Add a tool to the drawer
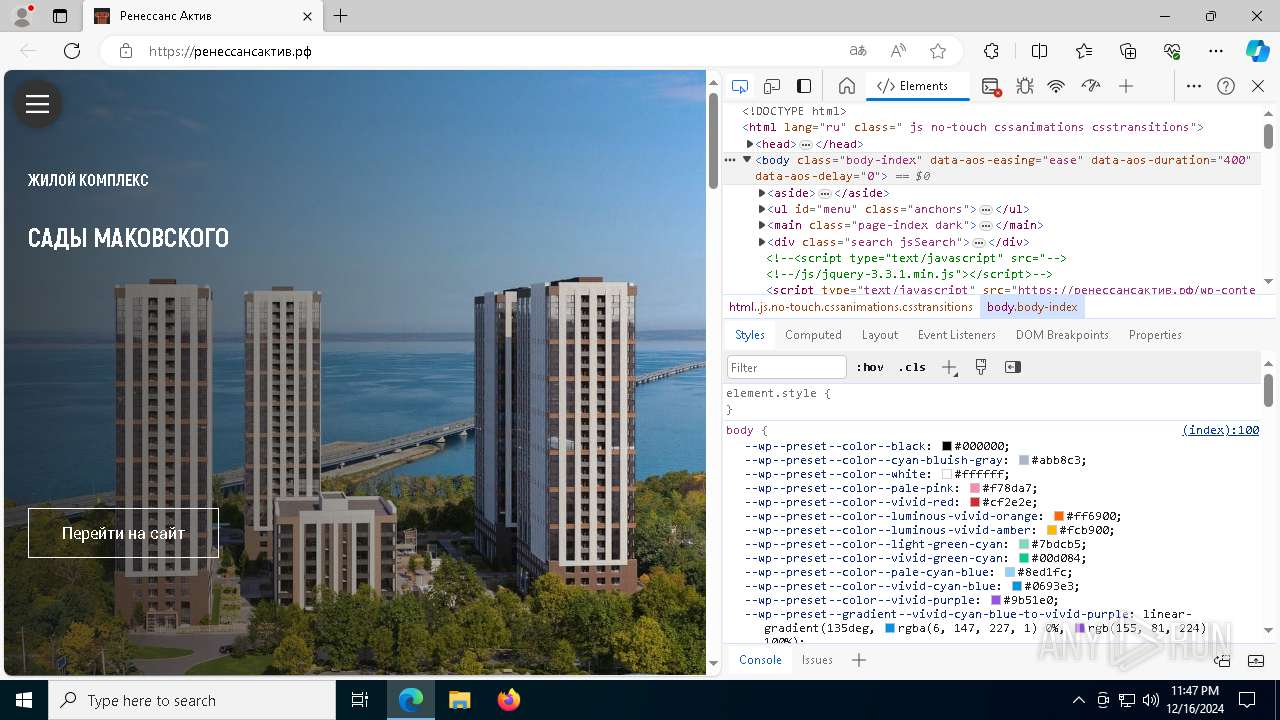 [859, 660]
